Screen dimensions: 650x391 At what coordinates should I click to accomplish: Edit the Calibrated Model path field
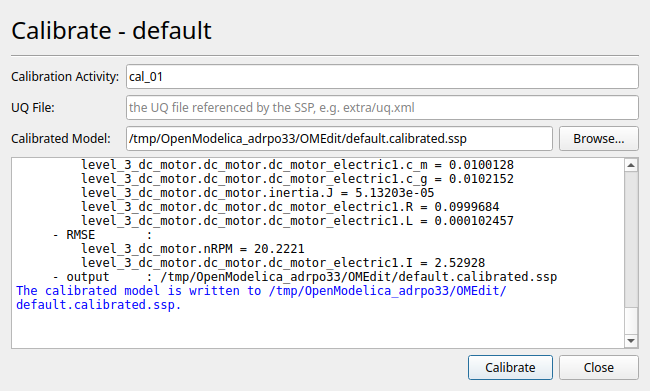[x=339, y=138]
